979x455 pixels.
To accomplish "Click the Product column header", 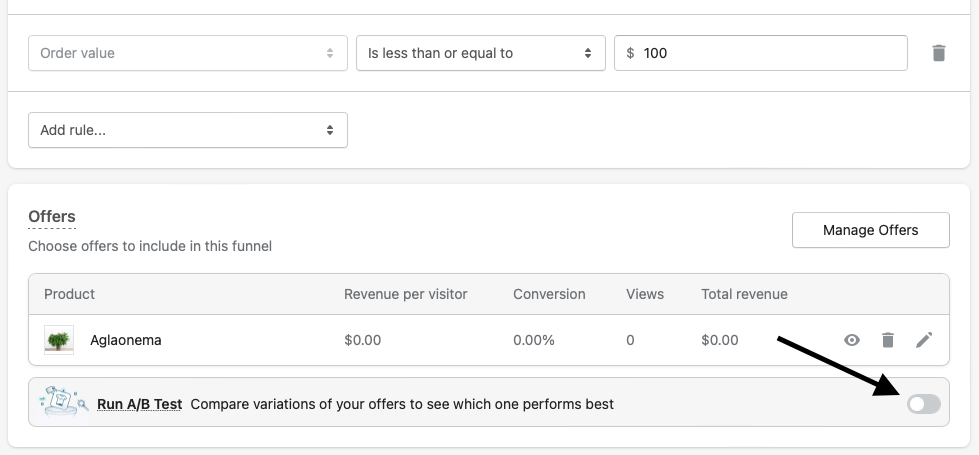I will [69, 294].
